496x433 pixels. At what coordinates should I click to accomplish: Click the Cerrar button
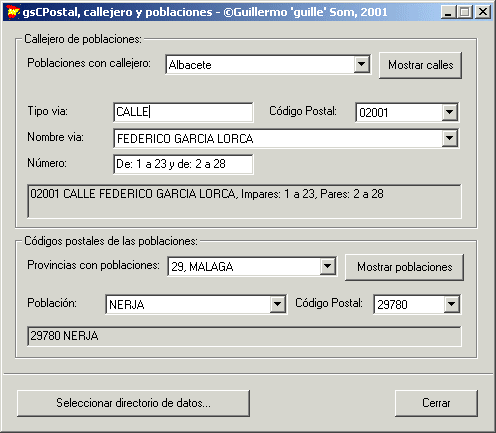tap(436, 403)
